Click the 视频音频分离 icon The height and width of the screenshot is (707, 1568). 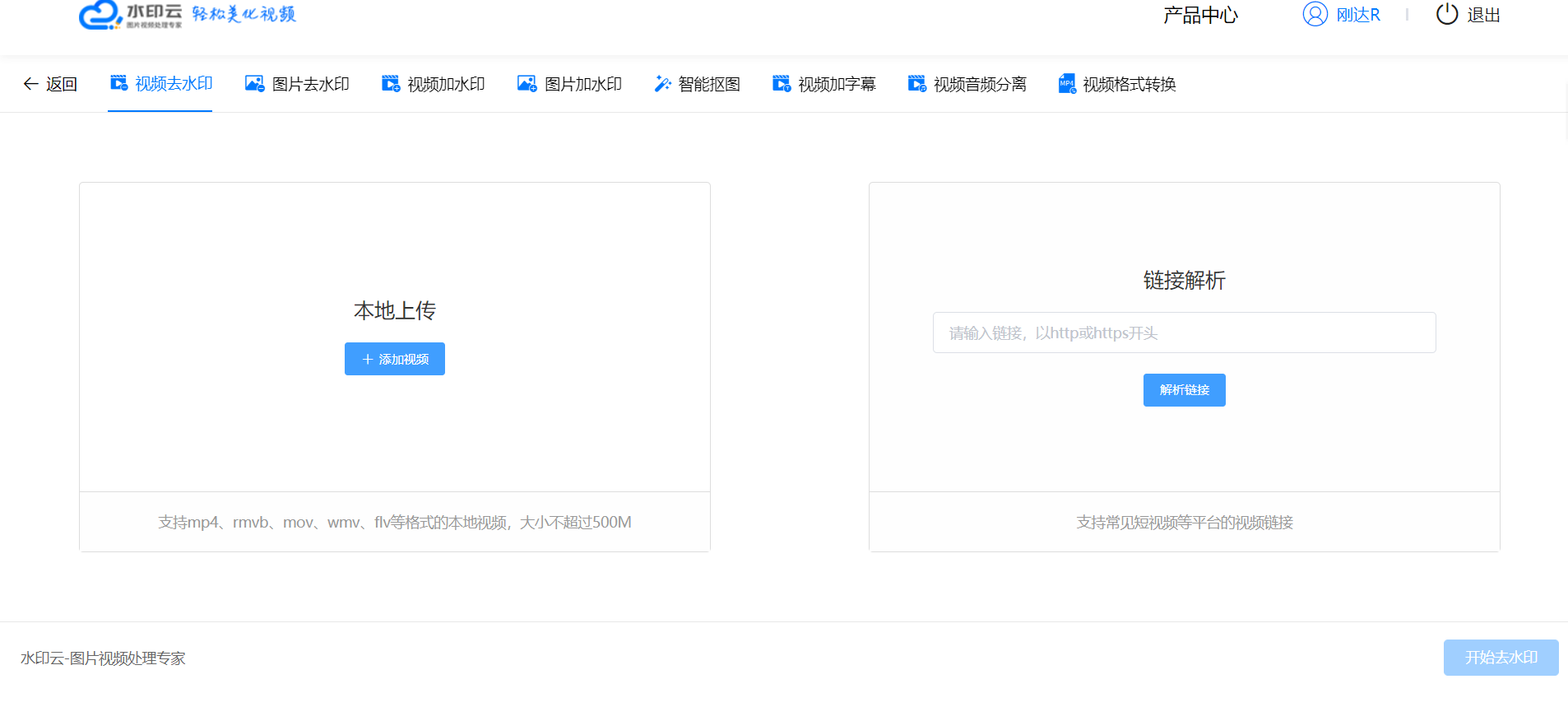(x=916, y=84)
